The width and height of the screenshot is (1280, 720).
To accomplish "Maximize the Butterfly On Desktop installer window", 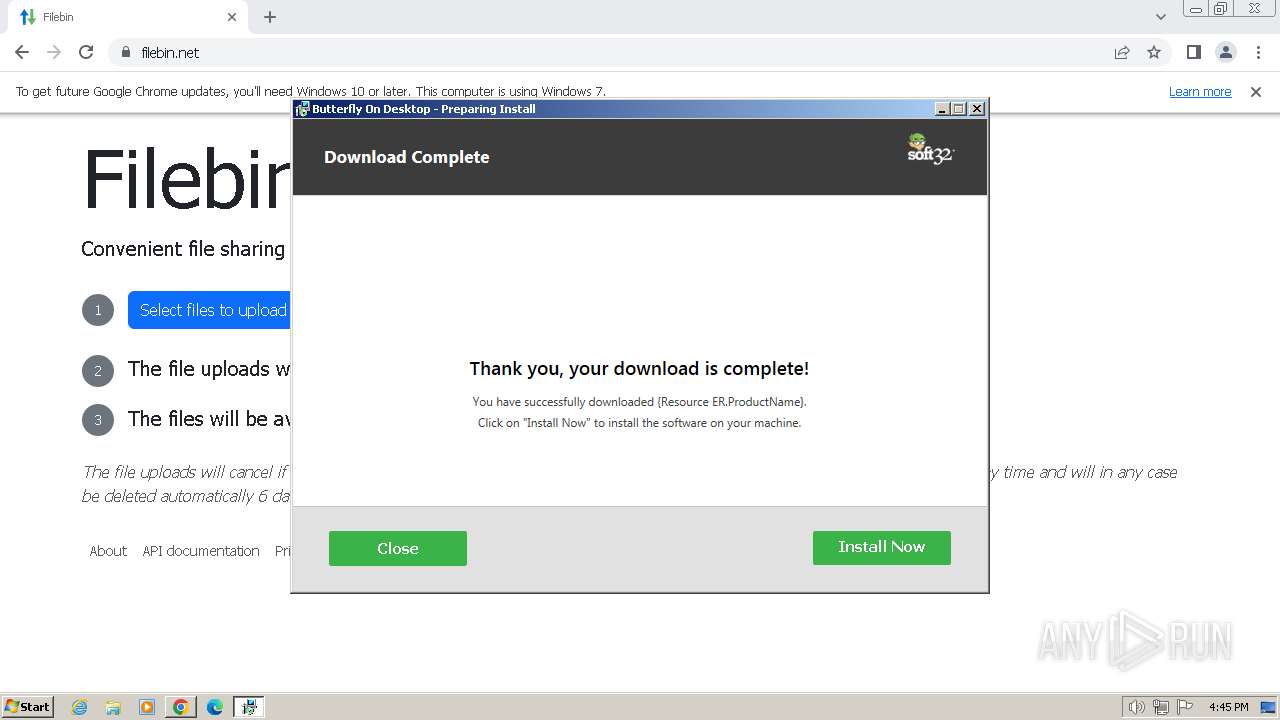I will 959,109.
